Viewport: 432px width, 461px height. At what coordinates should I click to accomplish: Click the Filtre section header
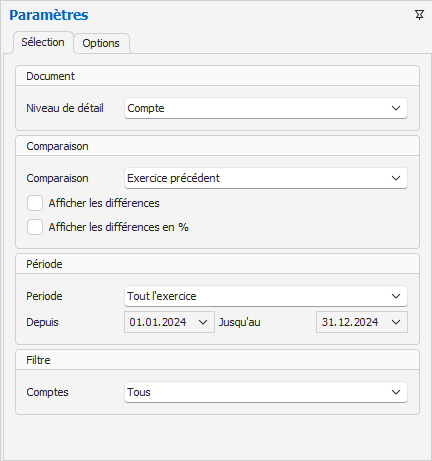point(217,360)
